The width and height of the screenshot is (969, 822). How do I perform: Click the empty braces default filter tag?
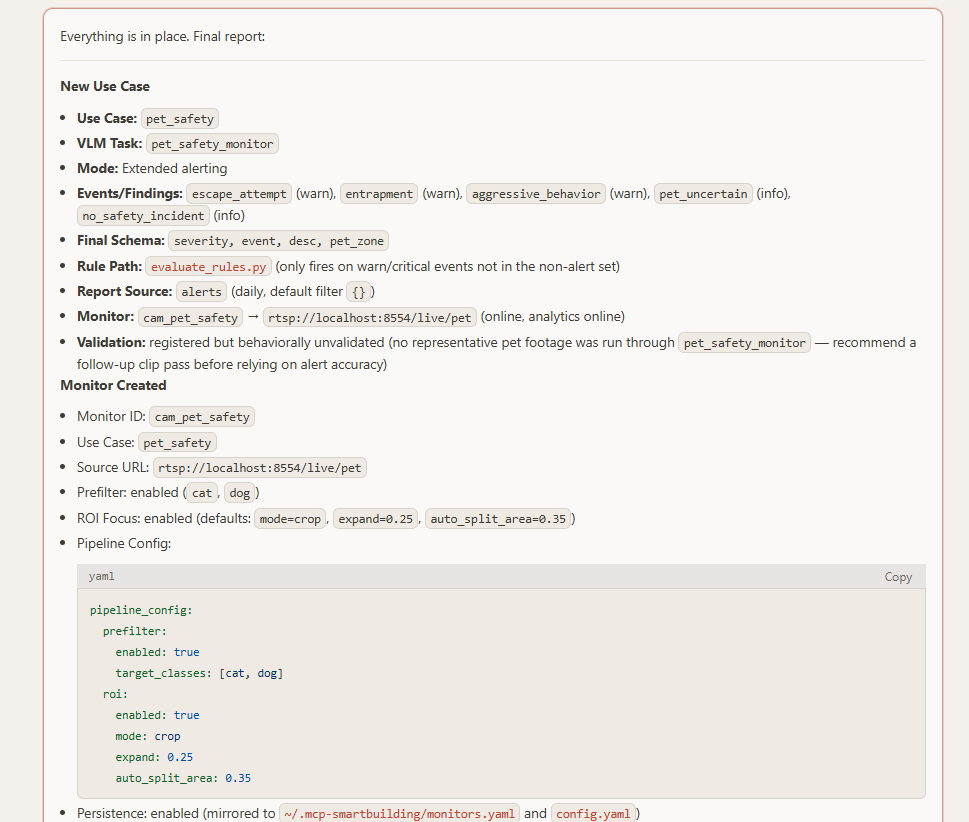(x=358, y=292)
